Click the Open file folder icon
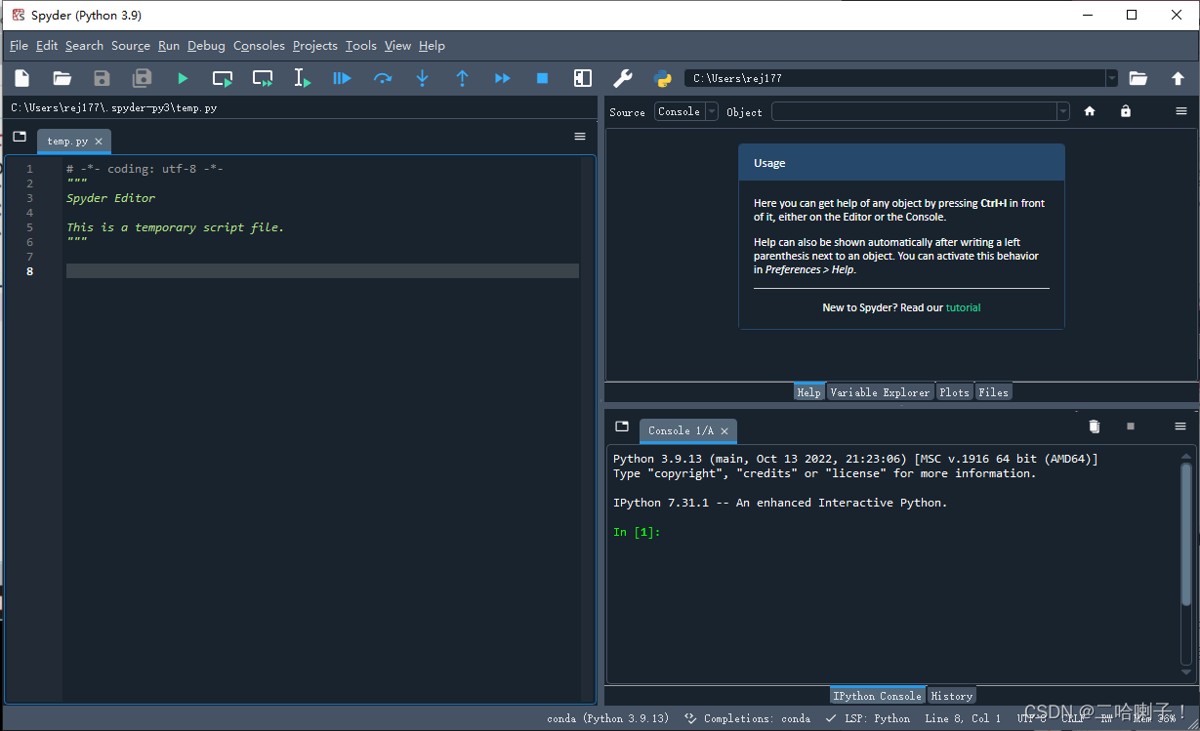This screenshot has width=1200, height=731. tap(62, 78)
